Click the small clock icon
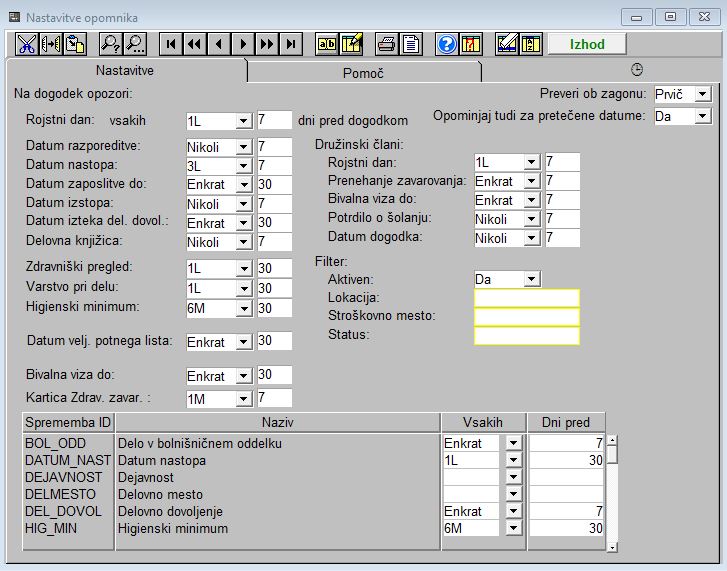 tap(637, 70)
